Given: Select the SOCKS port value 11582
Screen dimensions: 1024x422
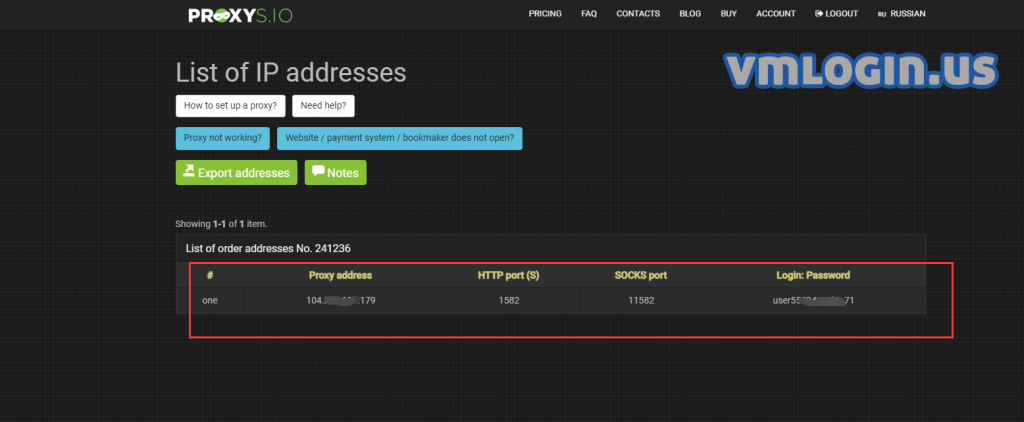Looking at the screenshot, I should (x=641, y=300).
